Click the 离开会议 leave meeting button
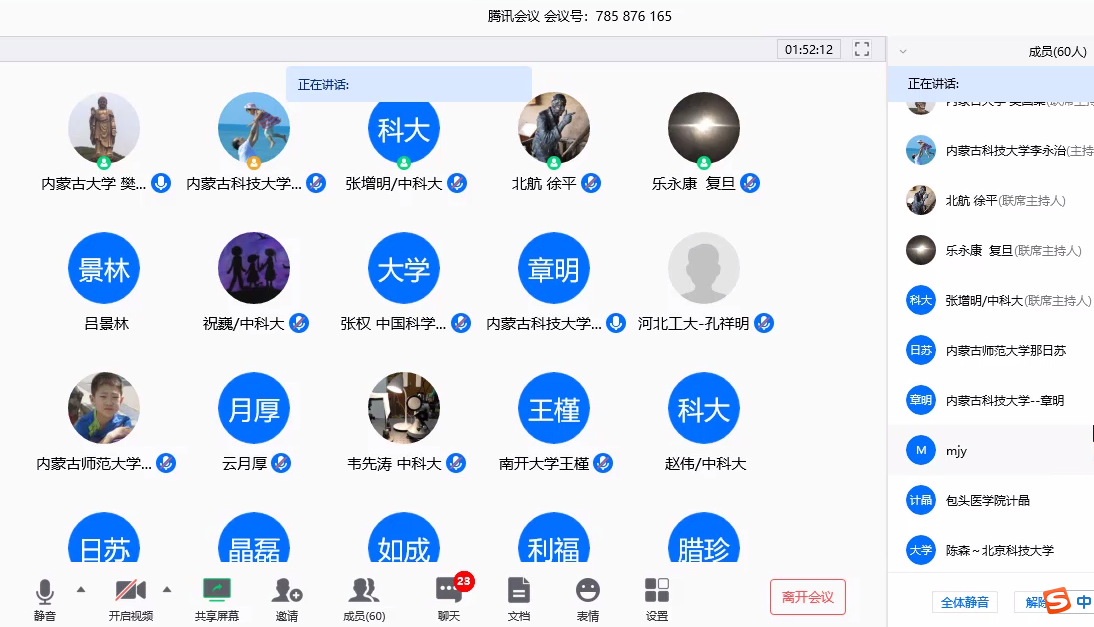This screenshot has height=627, width=1094. click(x=808, y=597)
